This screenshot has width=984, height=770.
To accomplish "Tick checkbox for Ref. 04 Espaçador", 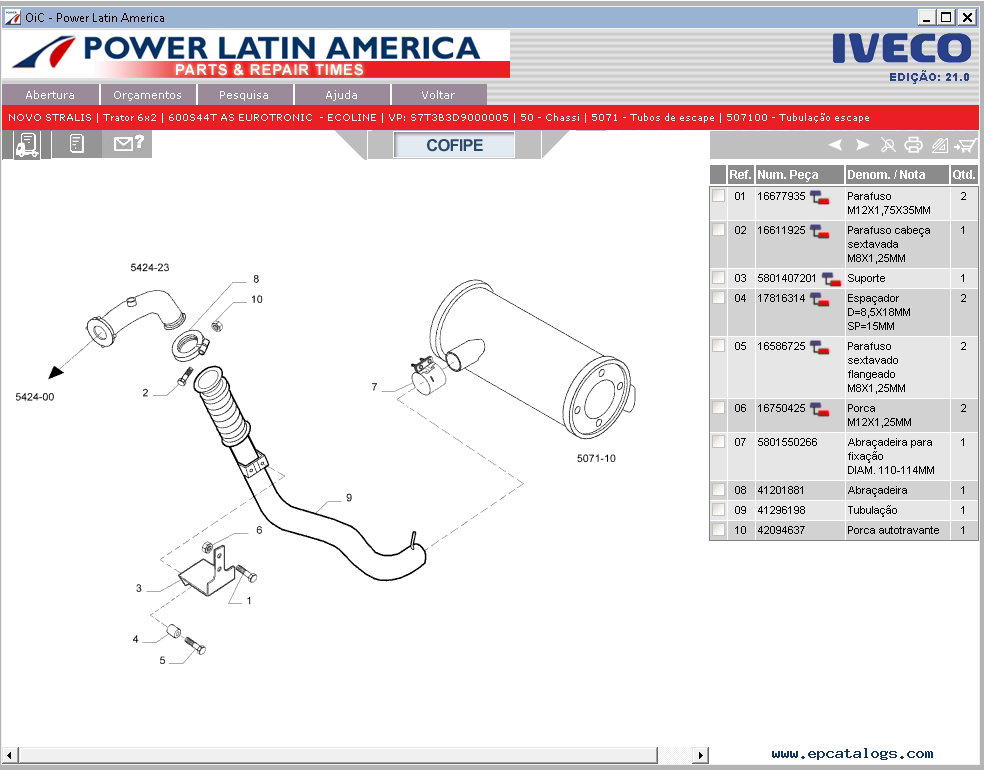I will pyautogui.click(x=719, y=297).
